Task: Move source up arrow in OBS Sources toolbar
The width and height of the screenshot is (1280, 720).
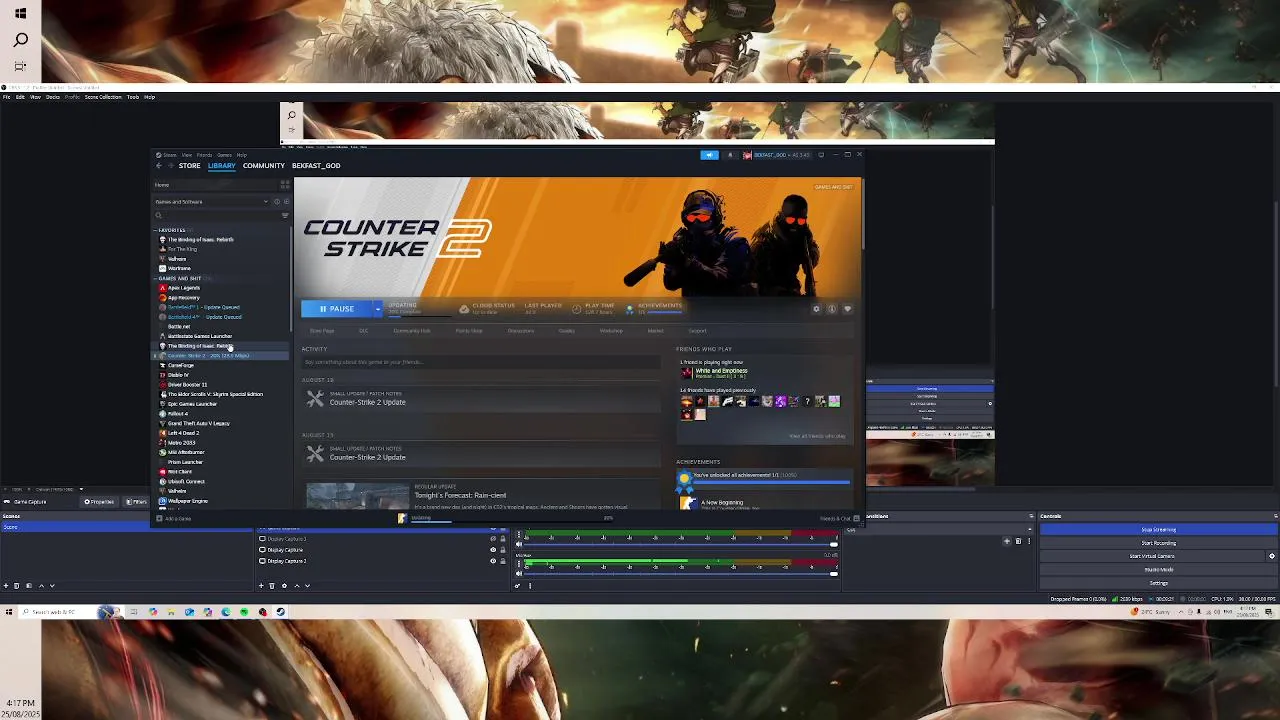Action: [297, 585]
